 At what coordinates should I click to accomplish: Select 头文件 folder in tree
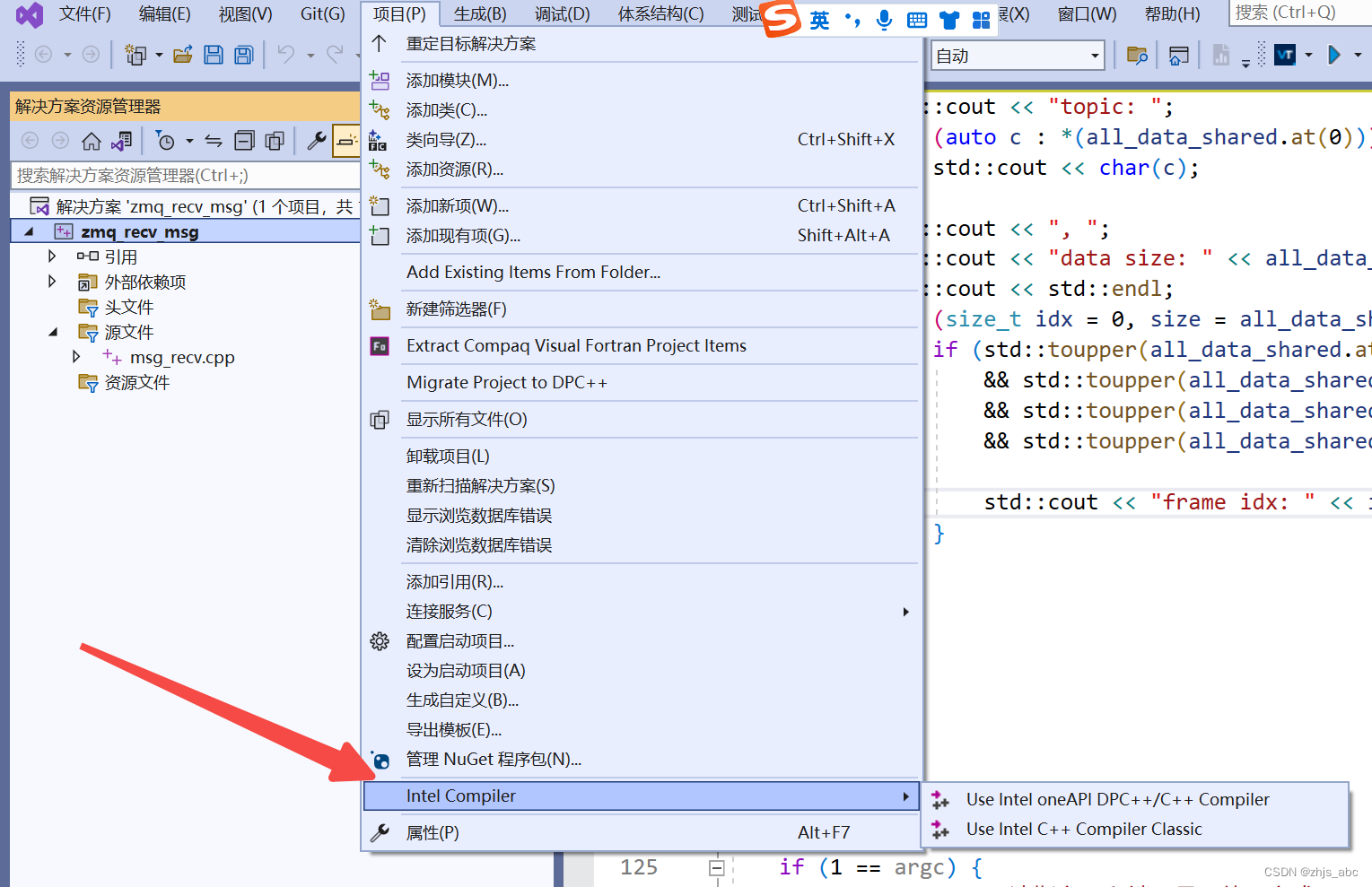coord(129,307)
